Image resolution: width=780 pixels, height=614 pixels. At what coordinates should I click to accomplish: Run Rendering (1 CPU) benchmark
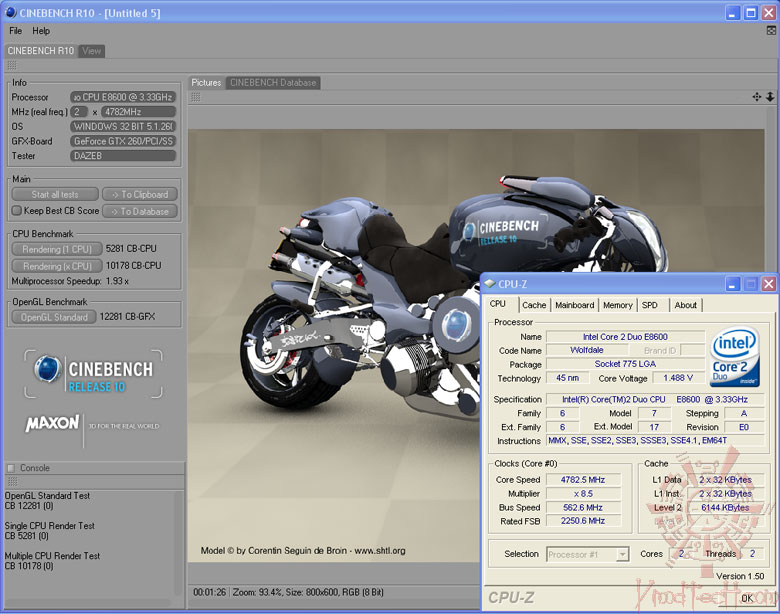click(57, 249)
